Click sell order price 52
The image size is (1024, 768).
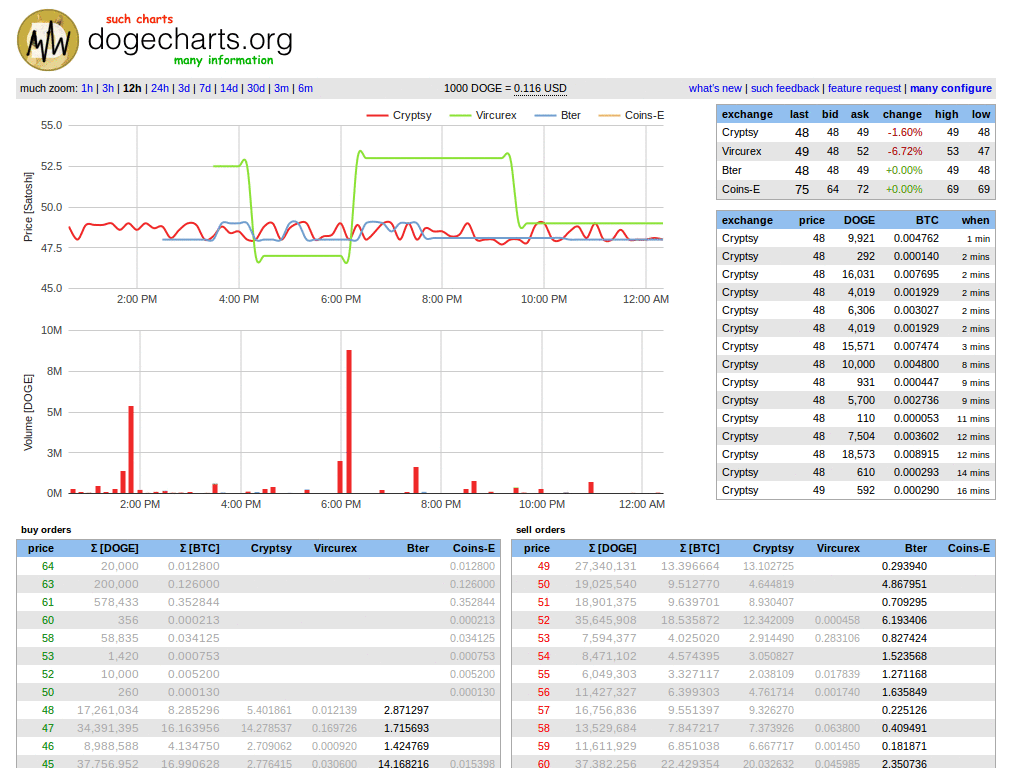(543, 620)
